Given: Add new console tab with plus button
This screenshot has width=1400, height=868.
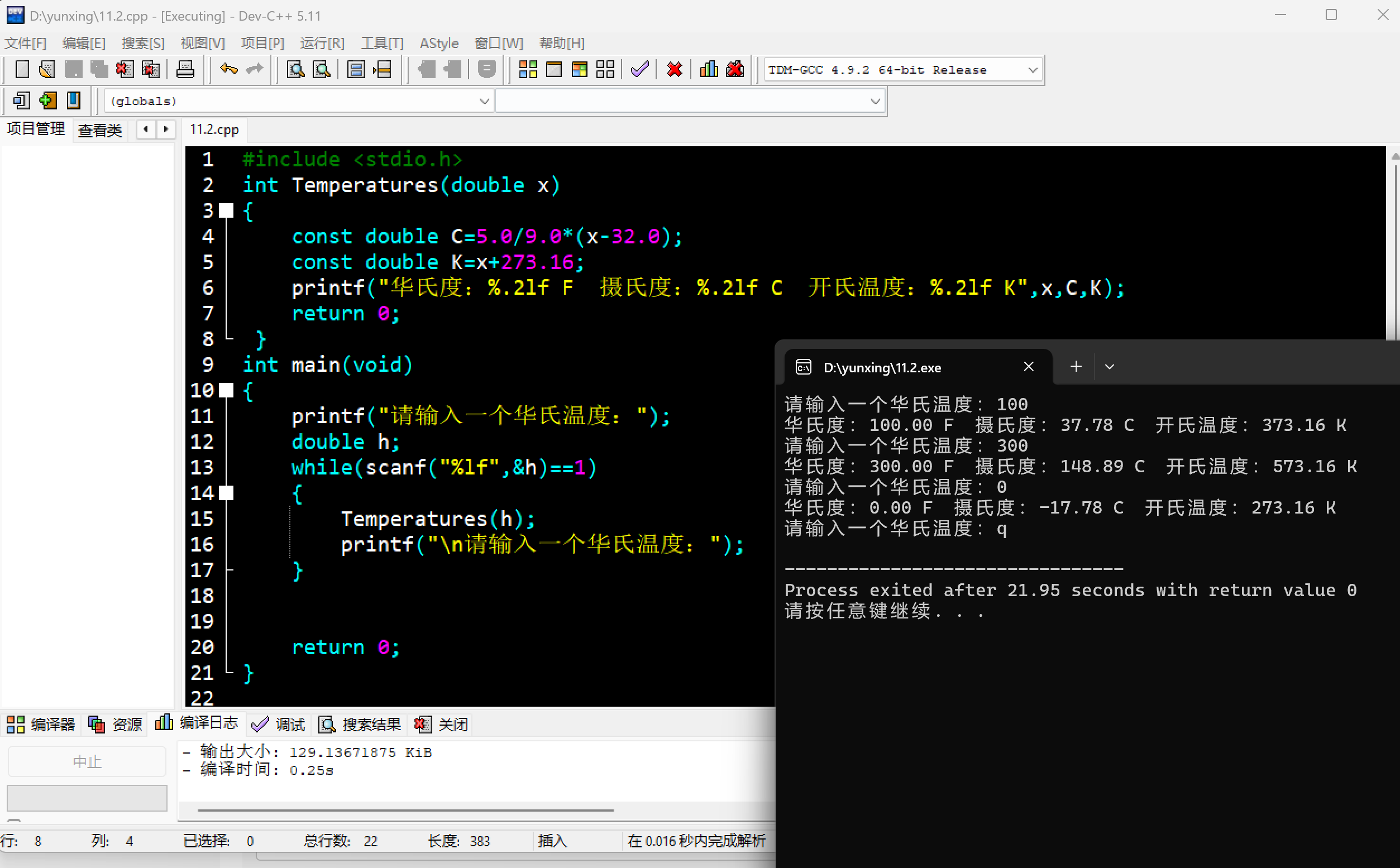Looking at the screenshot, I should [1076, 367].
